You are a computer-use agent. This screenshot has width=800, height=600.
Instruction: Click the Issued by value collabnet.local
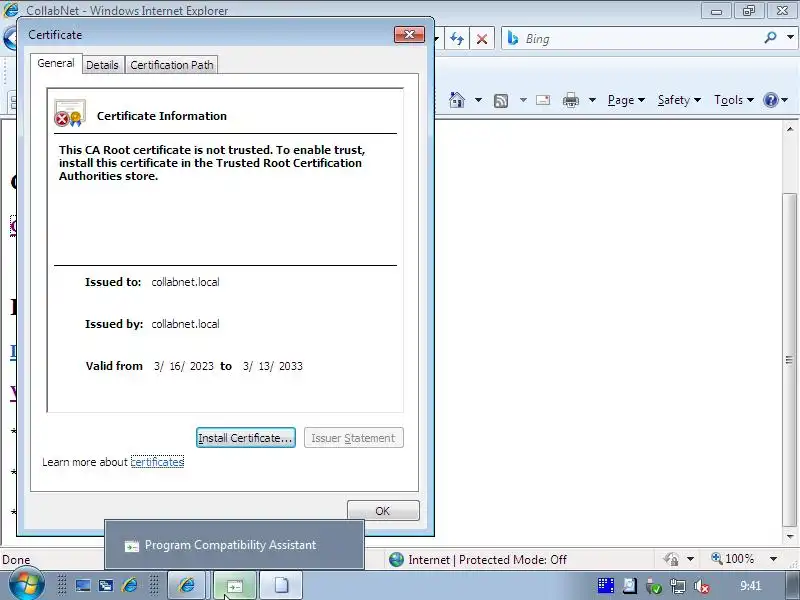[185, 324]
